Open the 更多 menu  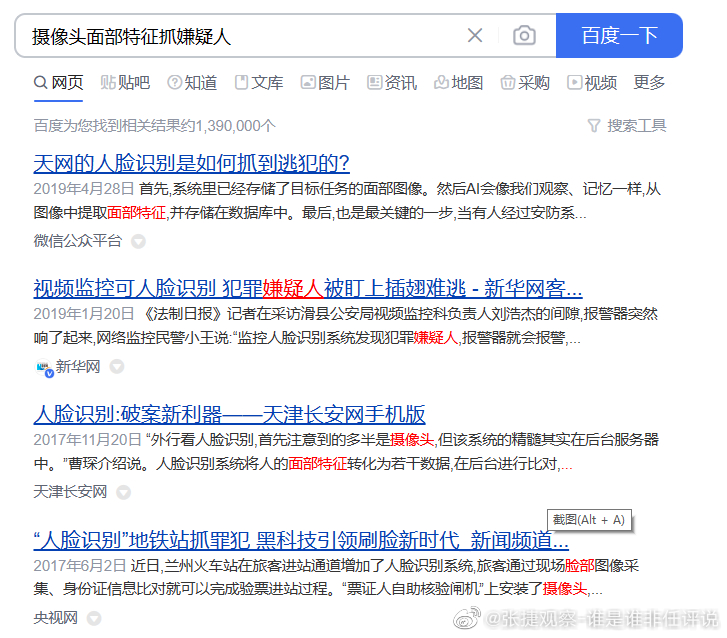[x=649, y=83]
